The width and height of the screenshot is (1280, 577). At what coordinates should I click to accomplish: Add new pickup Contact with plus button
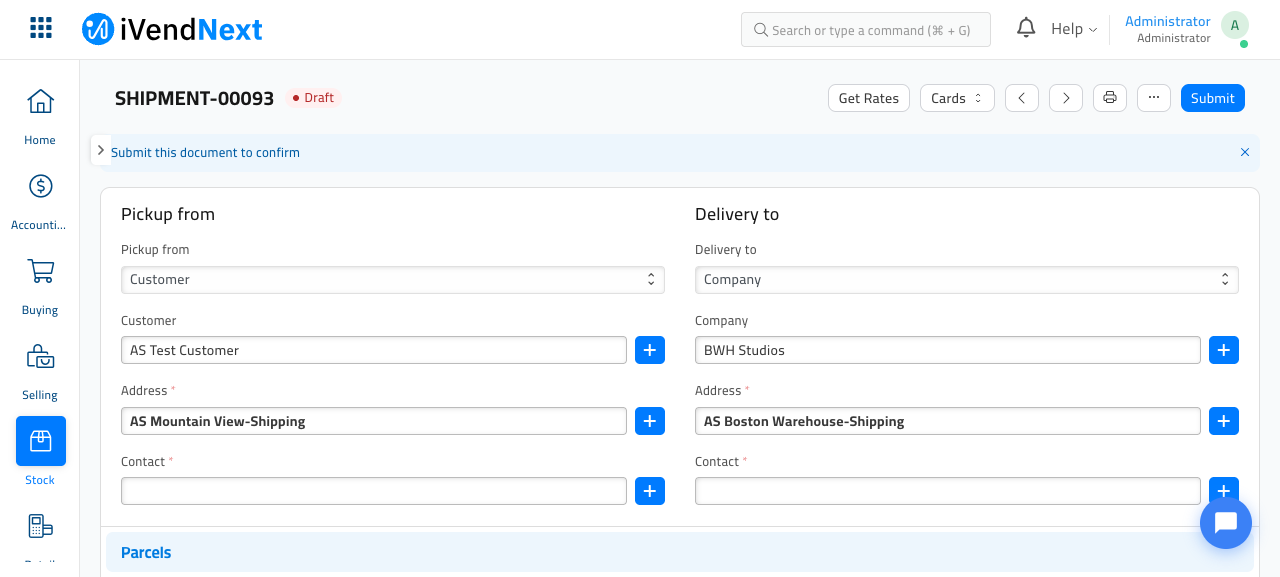650,491
